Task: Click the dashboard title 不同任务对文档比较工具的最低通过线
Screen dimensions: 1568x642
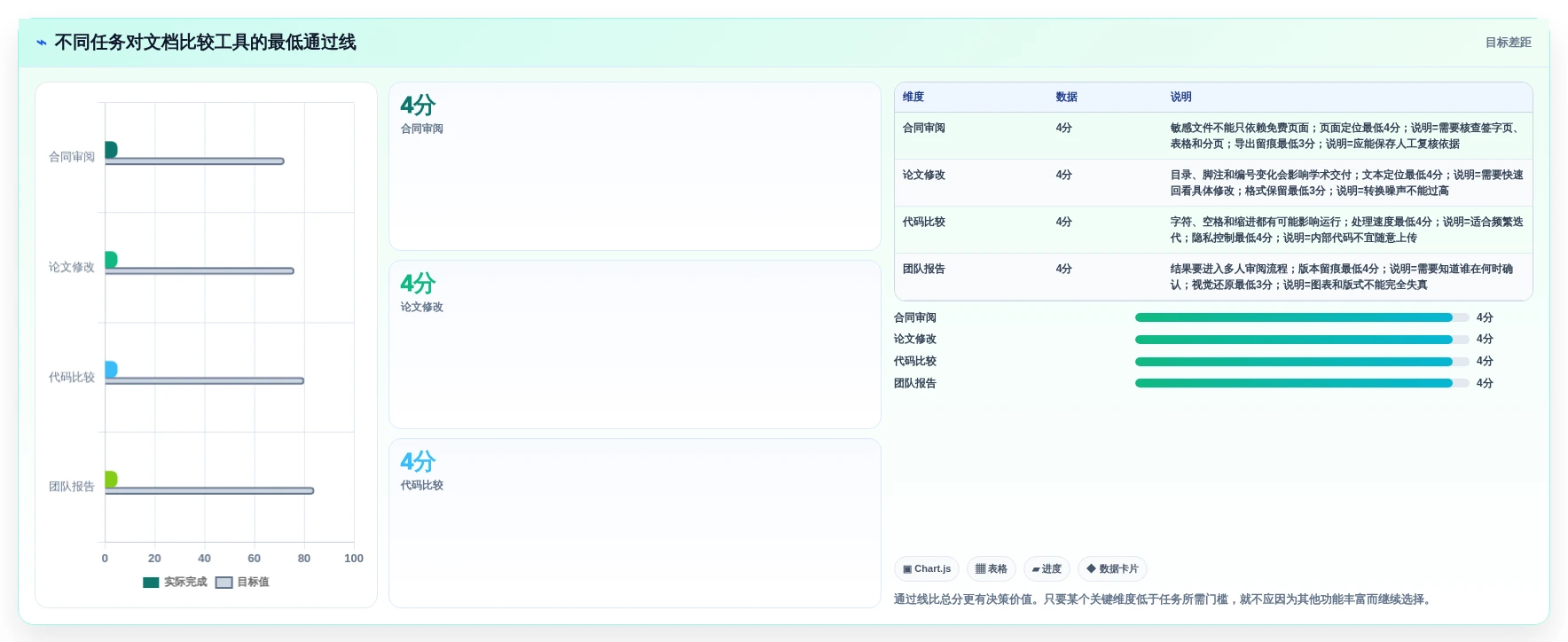Action: [x=205, y=43]
